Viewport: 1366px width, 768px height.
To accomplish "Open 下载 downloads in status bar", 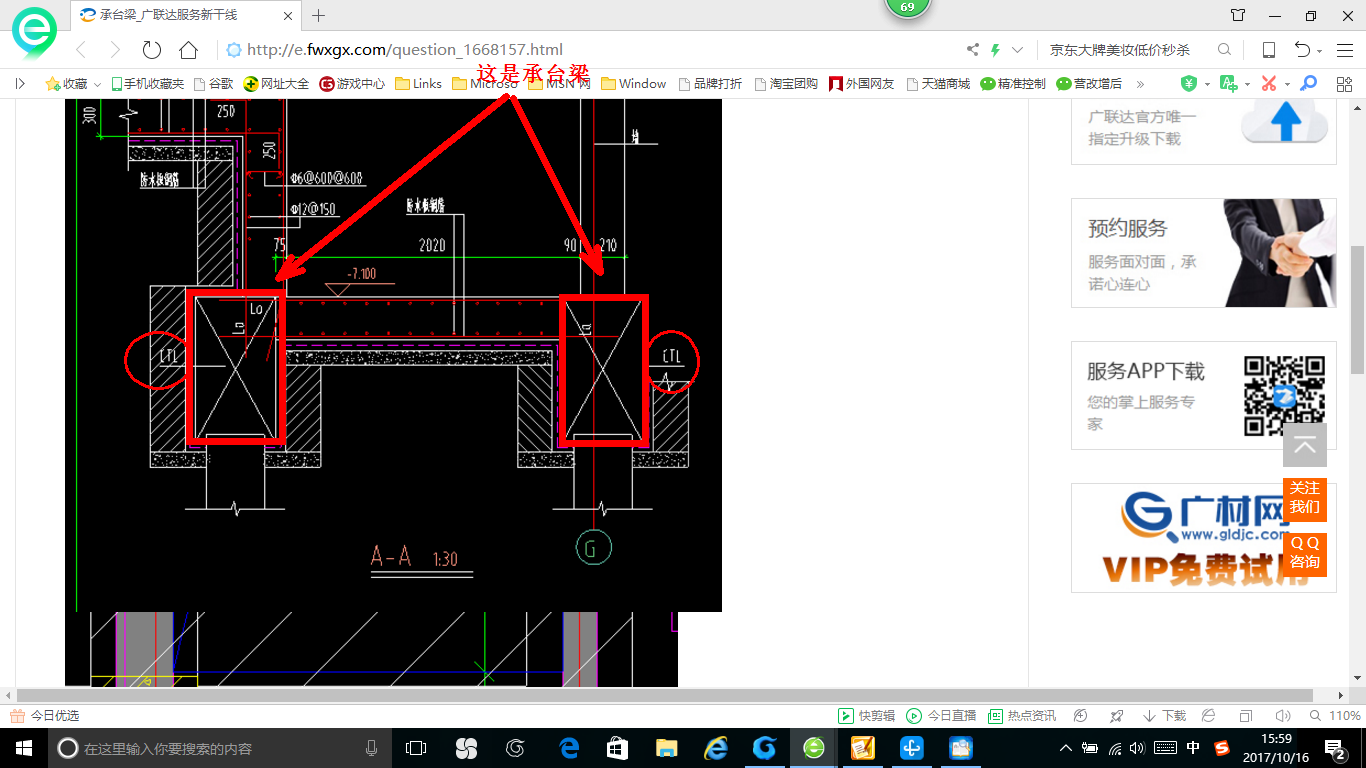I will point(1164,716).
